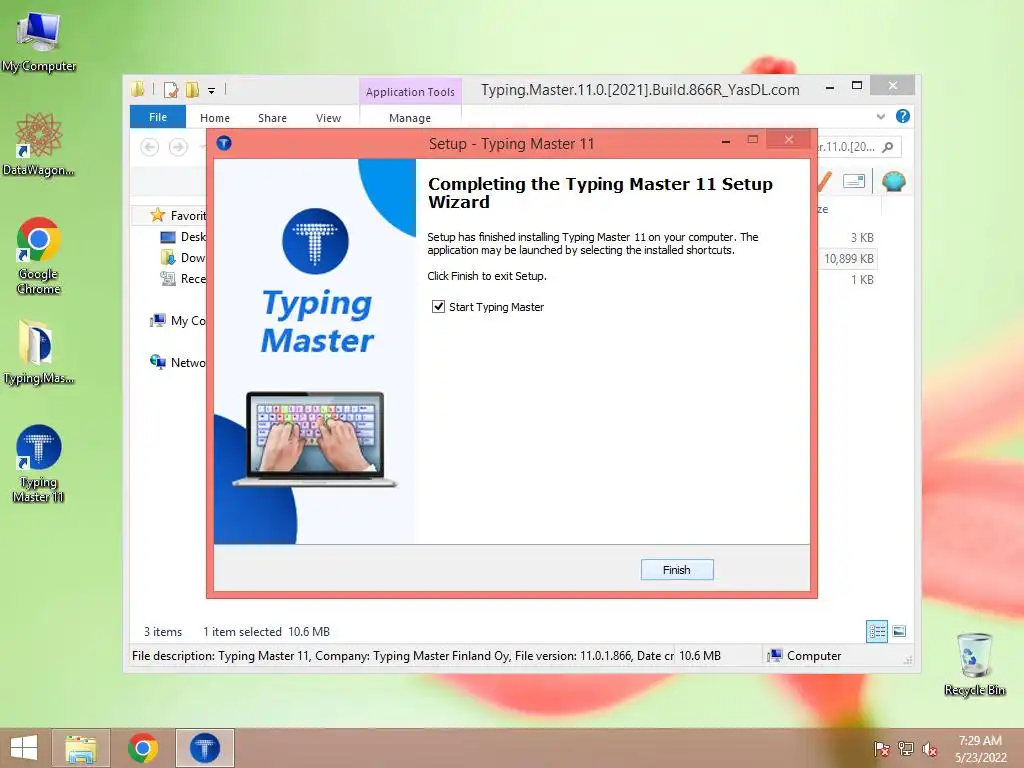Click the Explorer forward arrow
Screen dimensions: 1024x768
point(178,147)
